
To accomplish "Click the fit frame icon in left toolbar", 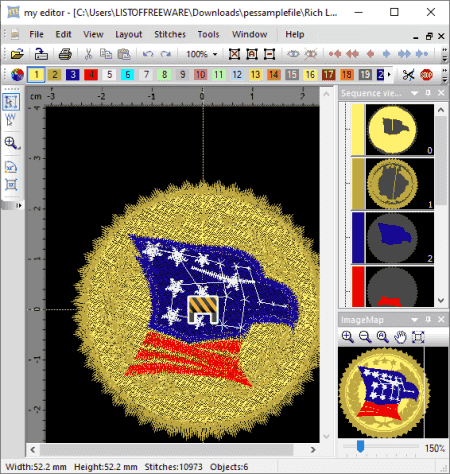I will point(11,184).
